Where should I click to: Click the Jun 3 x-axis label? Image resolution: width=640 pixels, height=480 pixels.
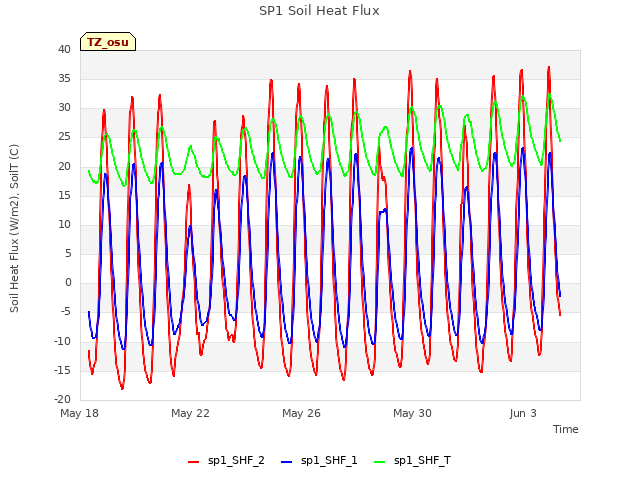coord(523,413)
